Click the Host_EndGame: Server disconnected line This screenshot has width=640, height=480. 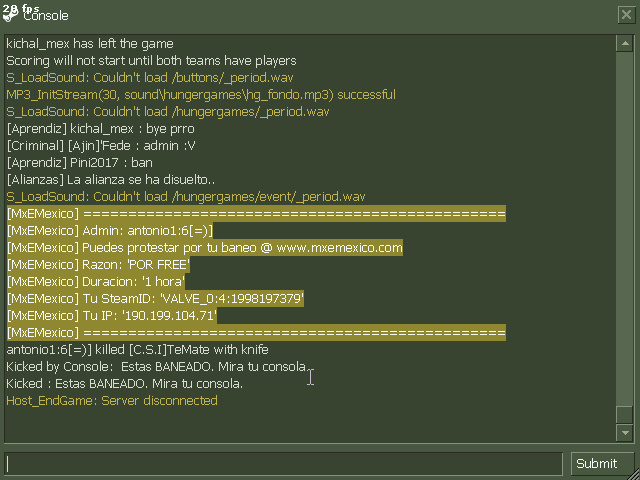point(112,401)
